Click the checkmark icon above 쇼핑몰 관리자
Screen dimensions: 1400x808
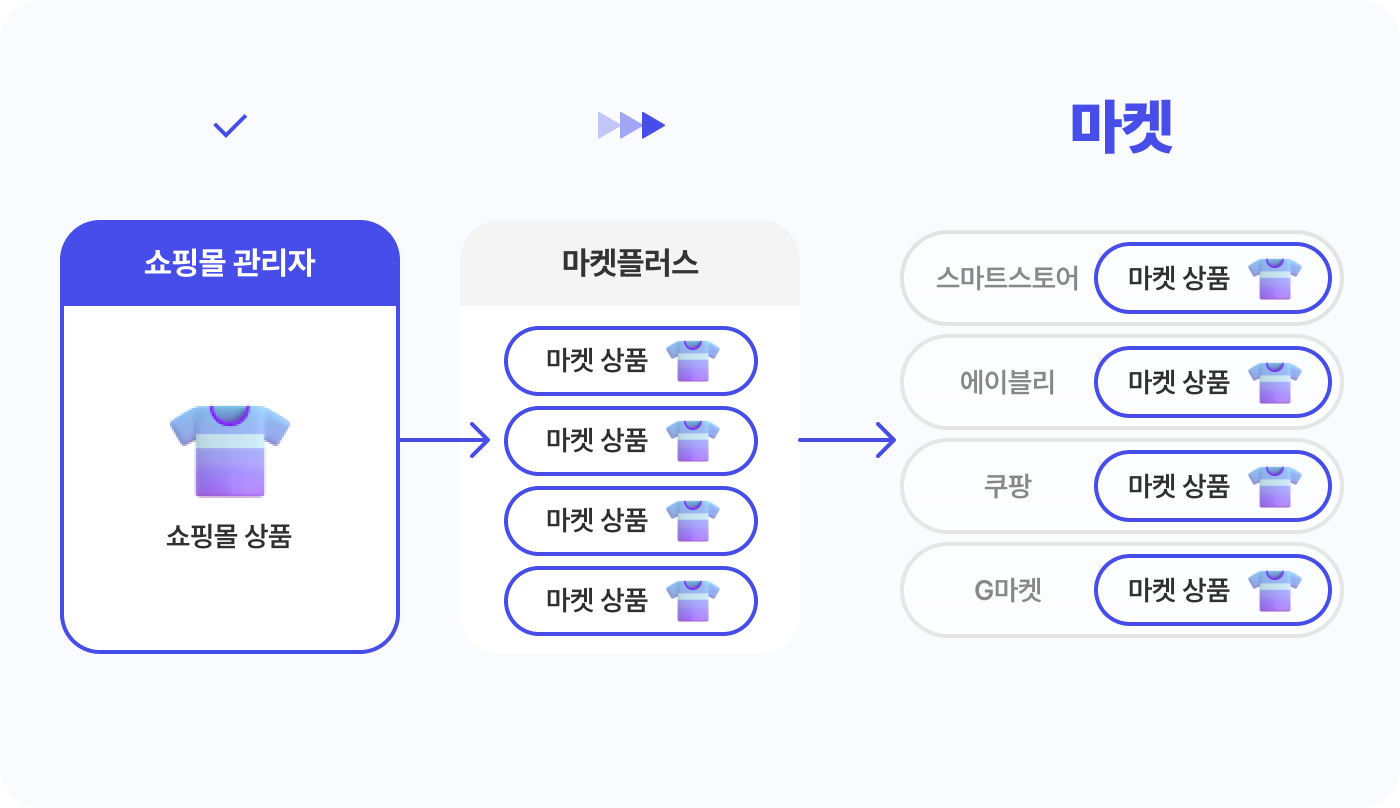tap(230, 126)
